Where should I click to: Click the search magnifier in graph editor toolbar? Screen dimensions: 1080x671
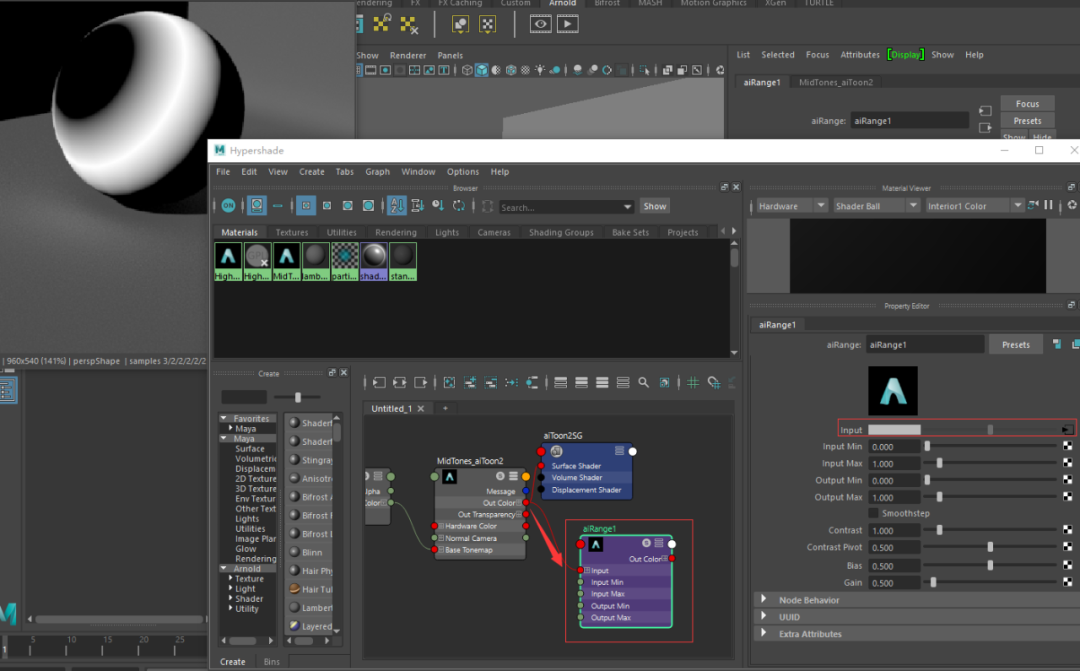tap(643, 382)
